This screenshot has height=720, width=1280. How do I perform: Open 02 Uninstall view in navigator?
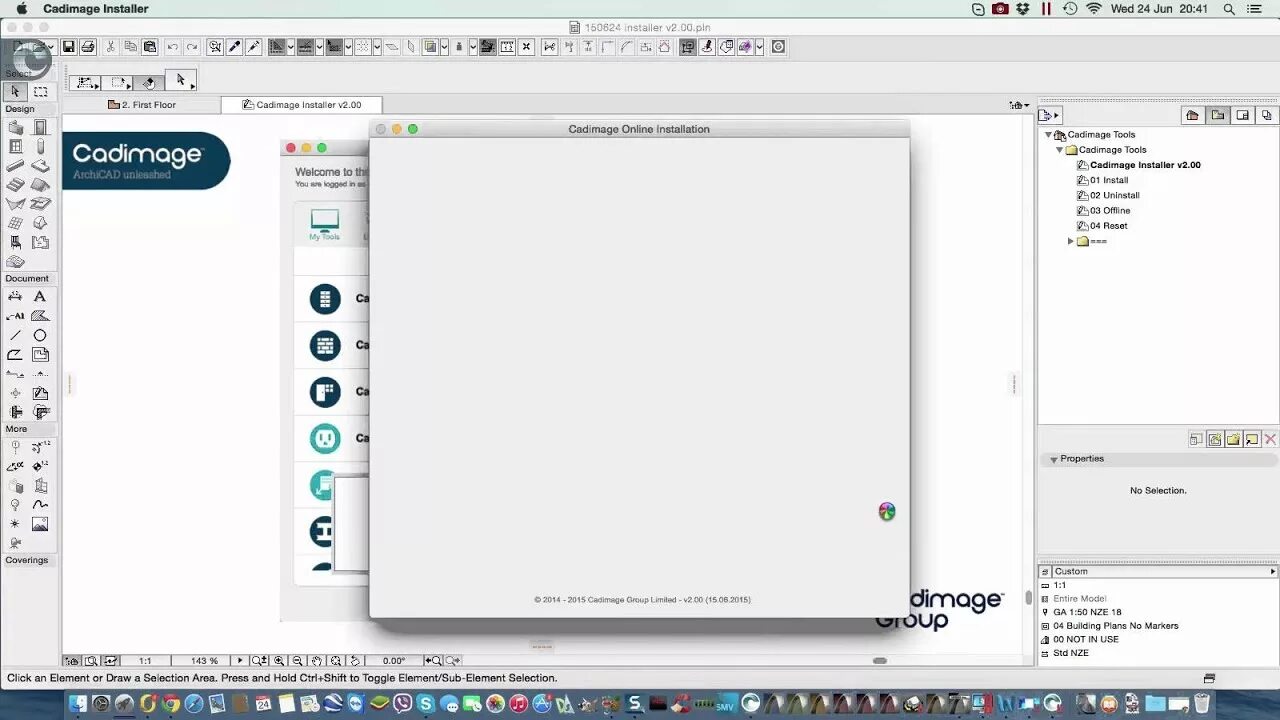(1114, 195)
